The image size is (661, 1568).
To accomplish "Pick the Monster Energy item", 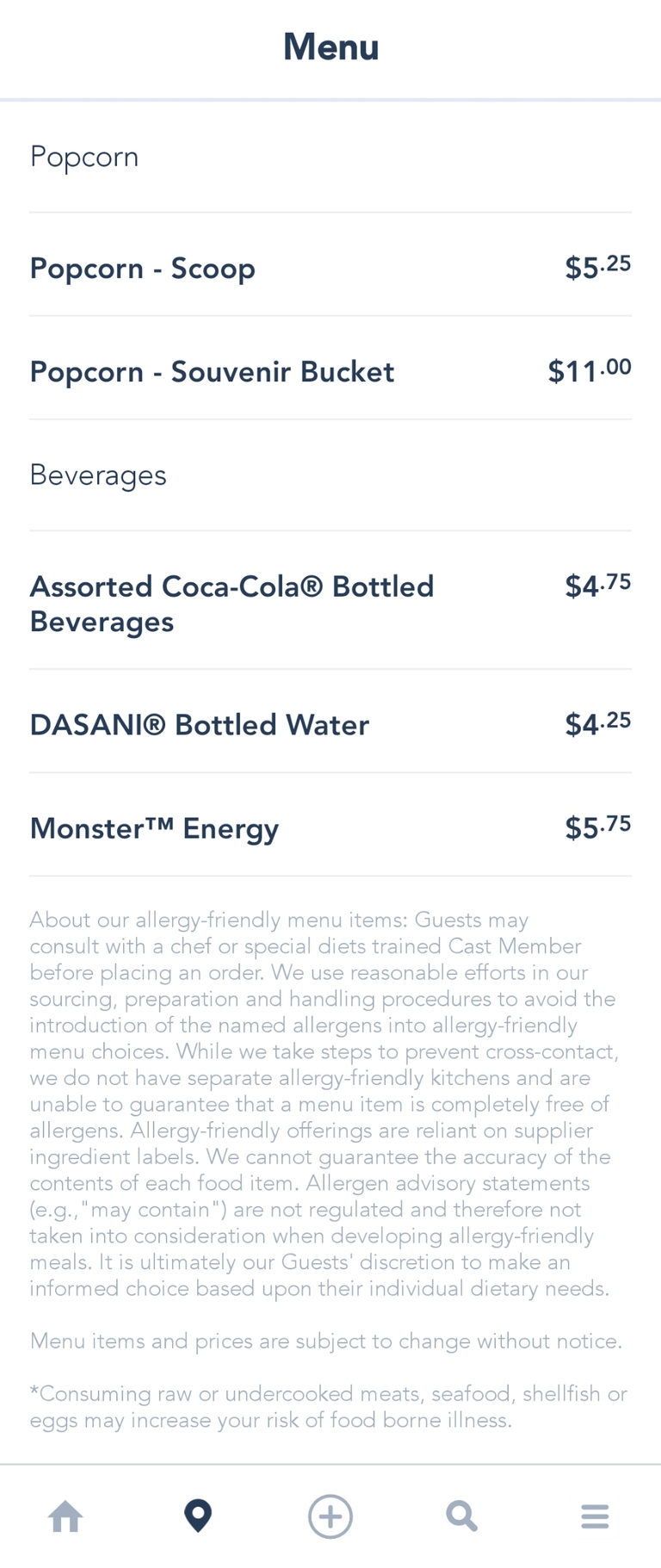I will click(x=154, y=828).
